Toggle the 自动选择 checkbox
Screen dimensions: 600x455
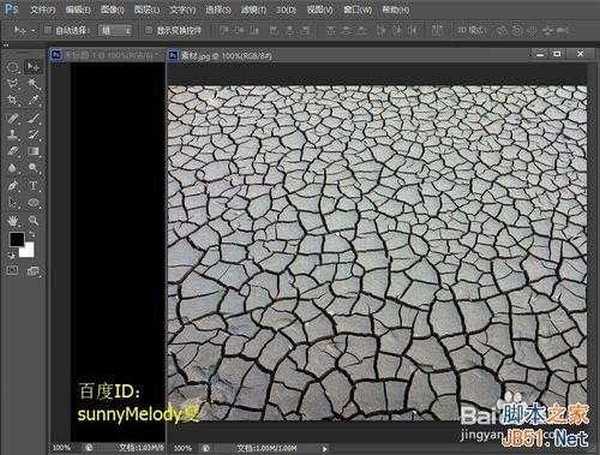[49, 31]
